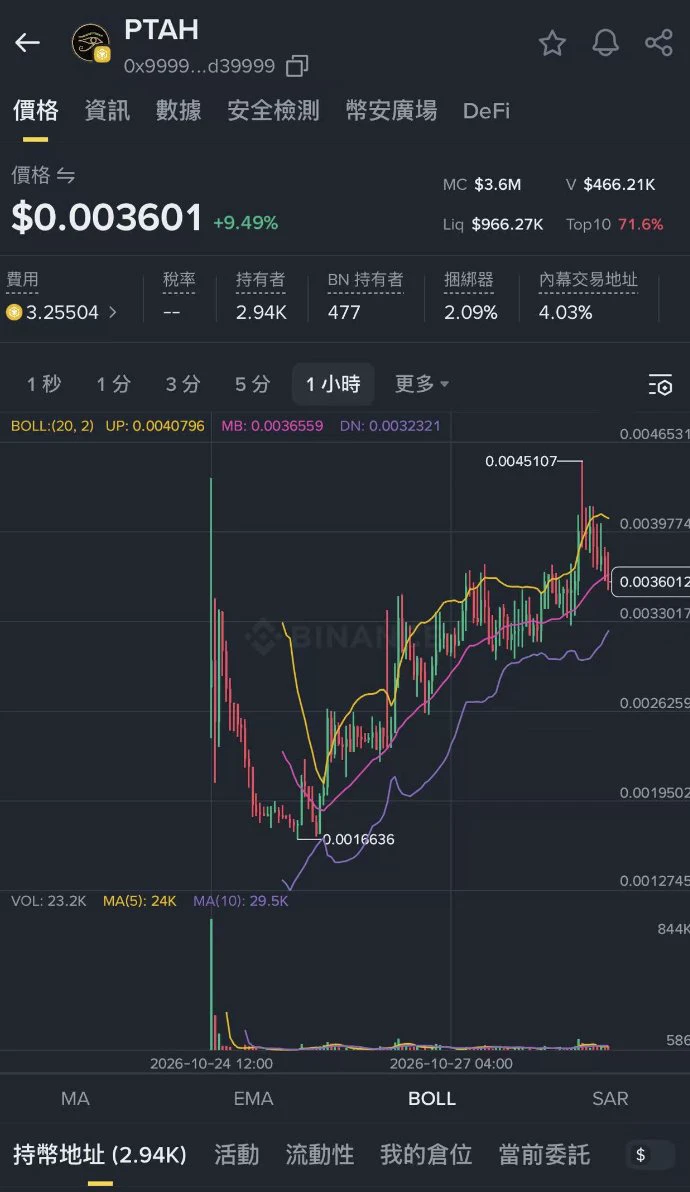The image size is (690, 1192).
Task: Tap the MA(5): 24K label
Action: tap(140, 901)
